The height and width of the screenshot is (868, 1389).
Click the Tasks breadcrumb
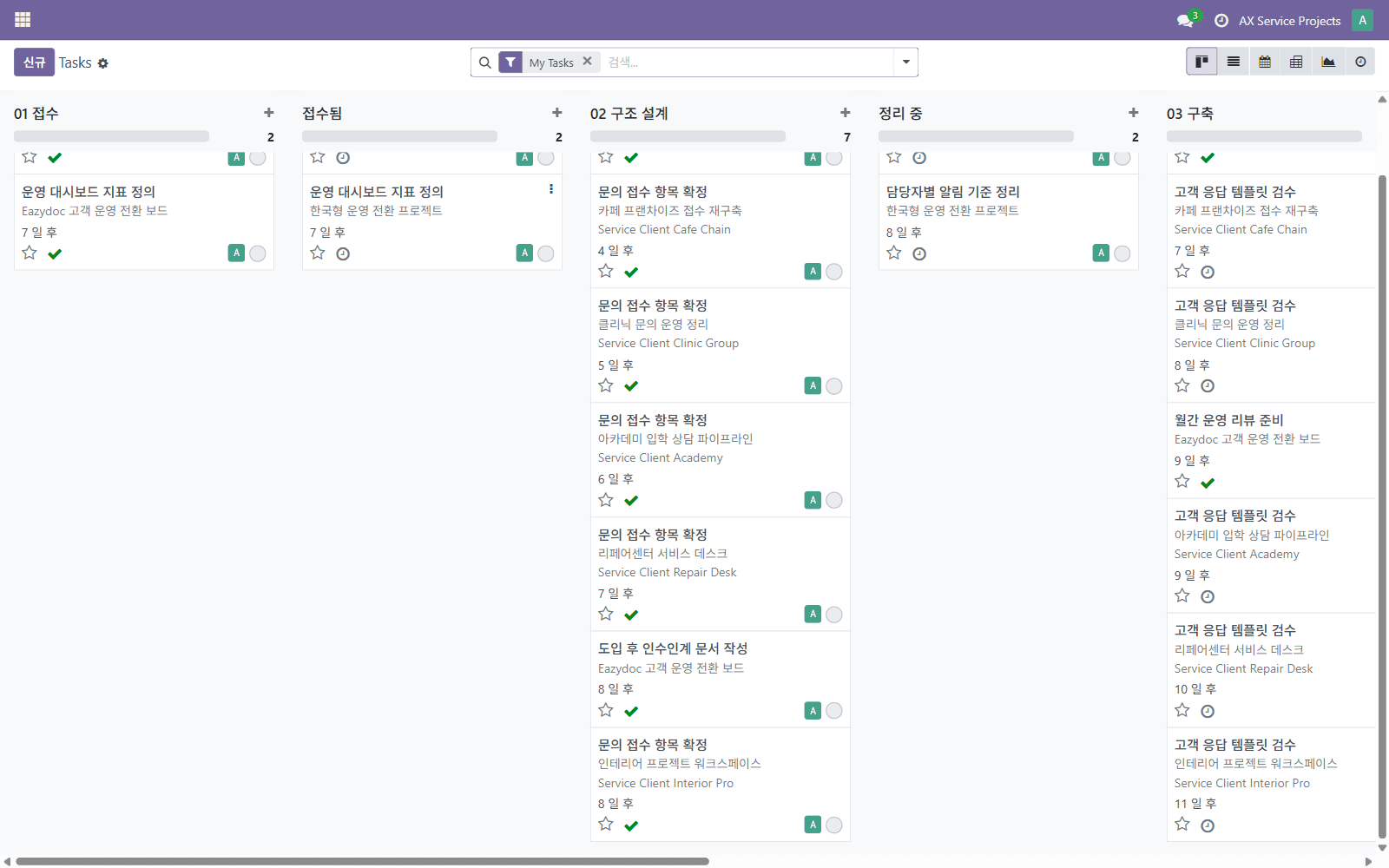[76, 62]
